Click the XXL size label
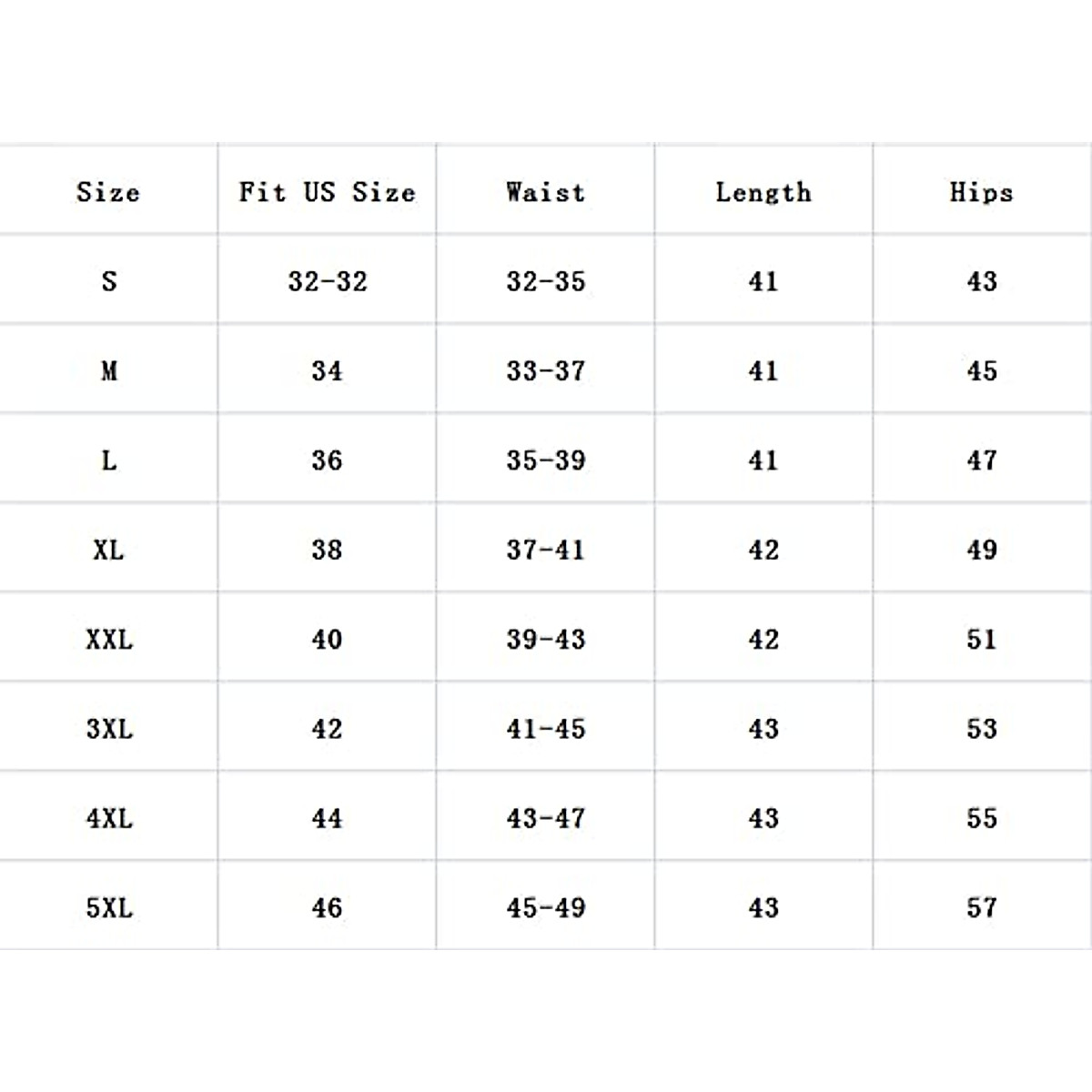Screen dimensions: 1092x1092 coord(109,639)
